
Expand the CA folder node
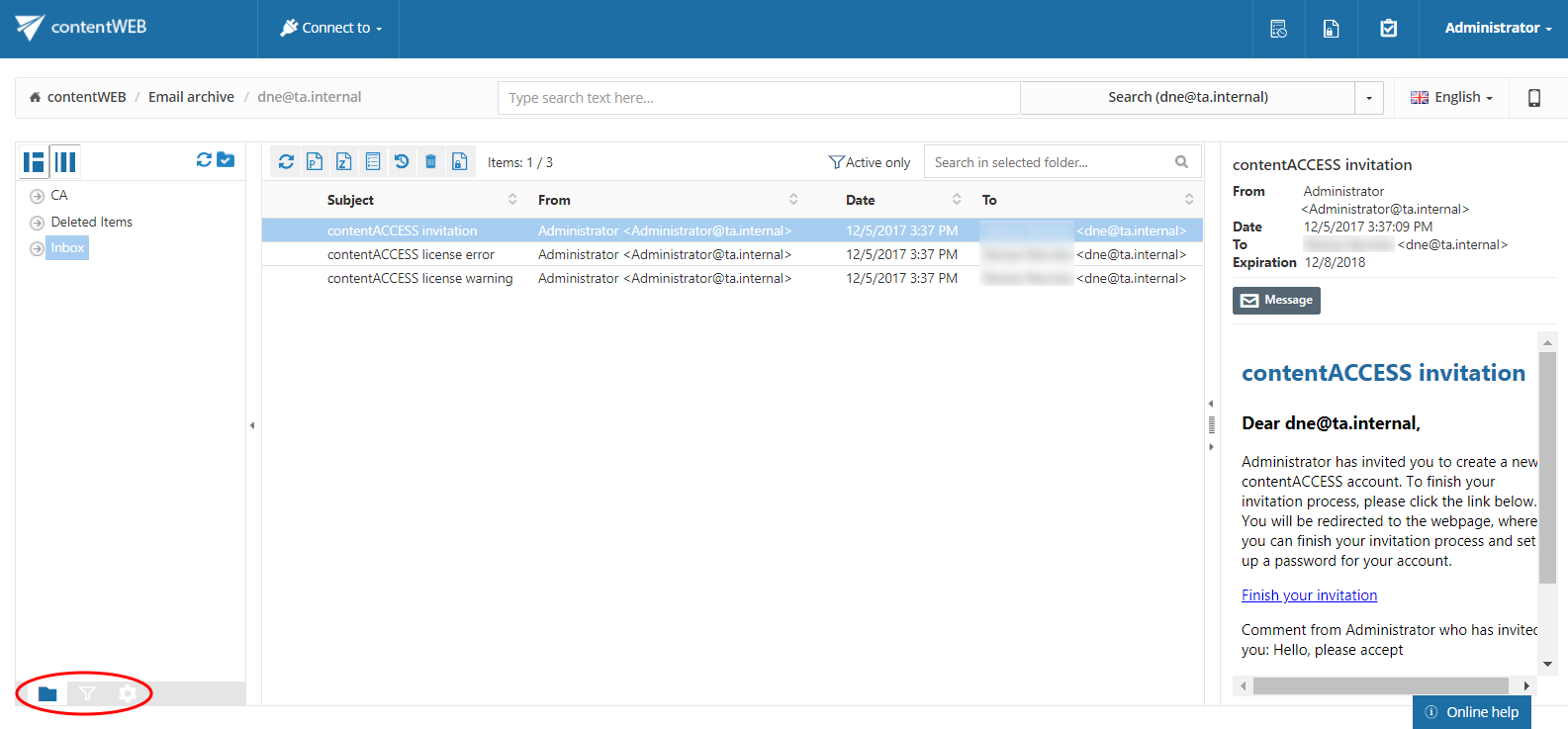click(x=37, y=196)
